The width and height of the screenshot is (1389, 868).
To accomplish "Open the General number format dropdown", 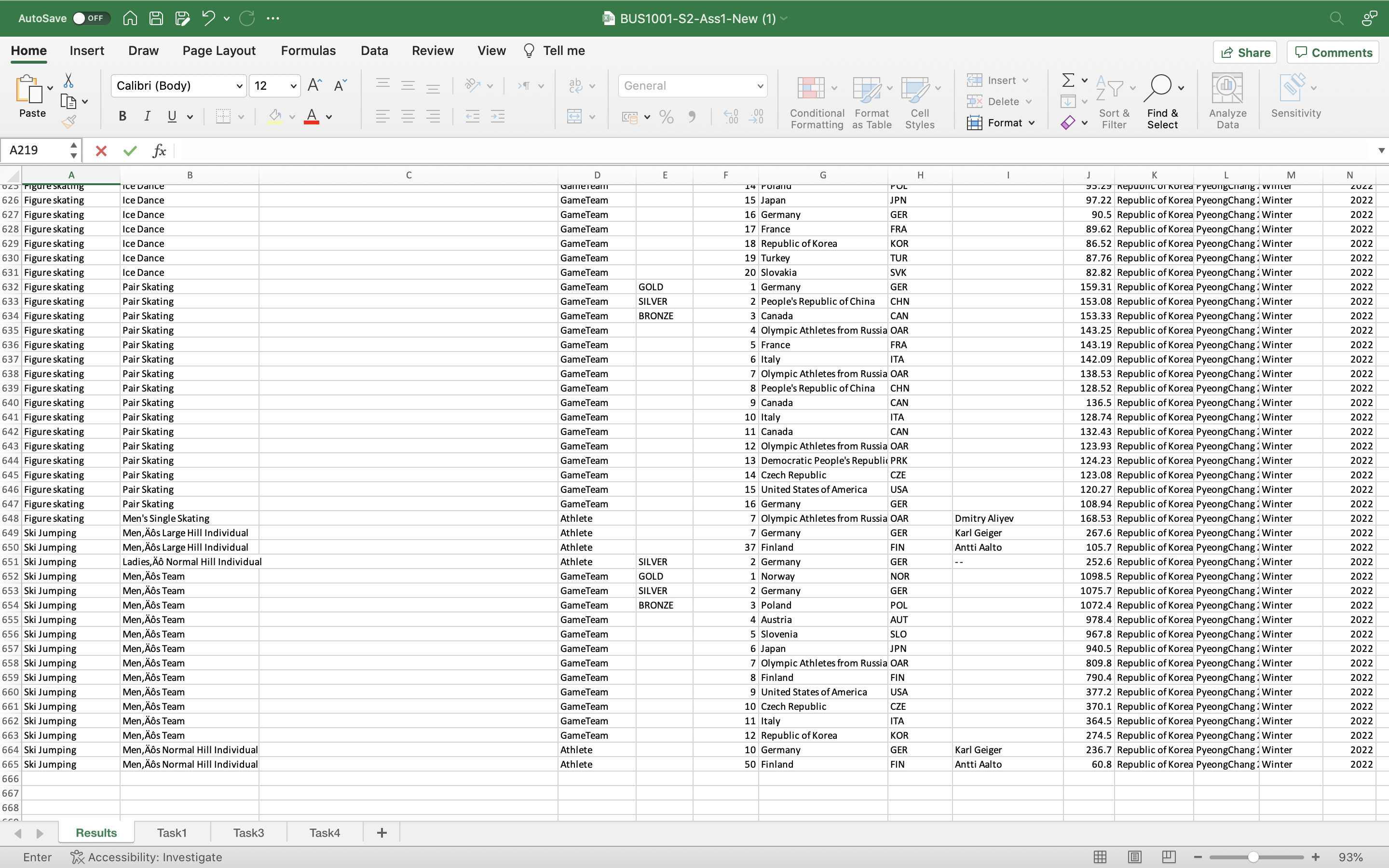I will pyautogui.click(x=760, y=86).
